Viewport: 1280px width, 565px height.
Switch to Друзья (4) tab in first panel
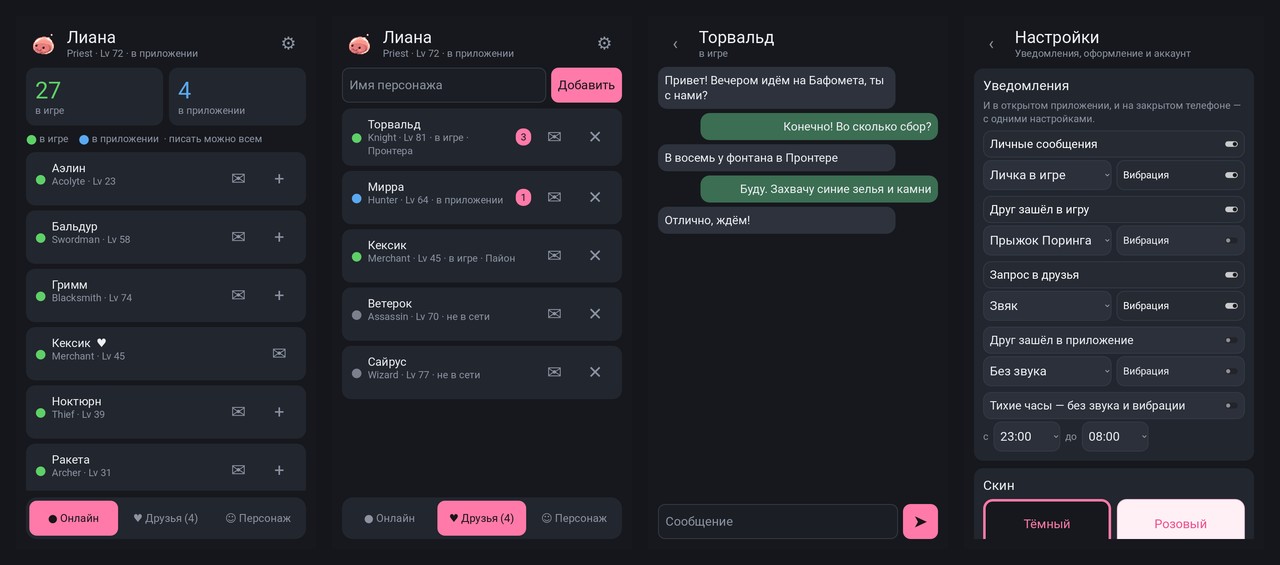point(165,518)
